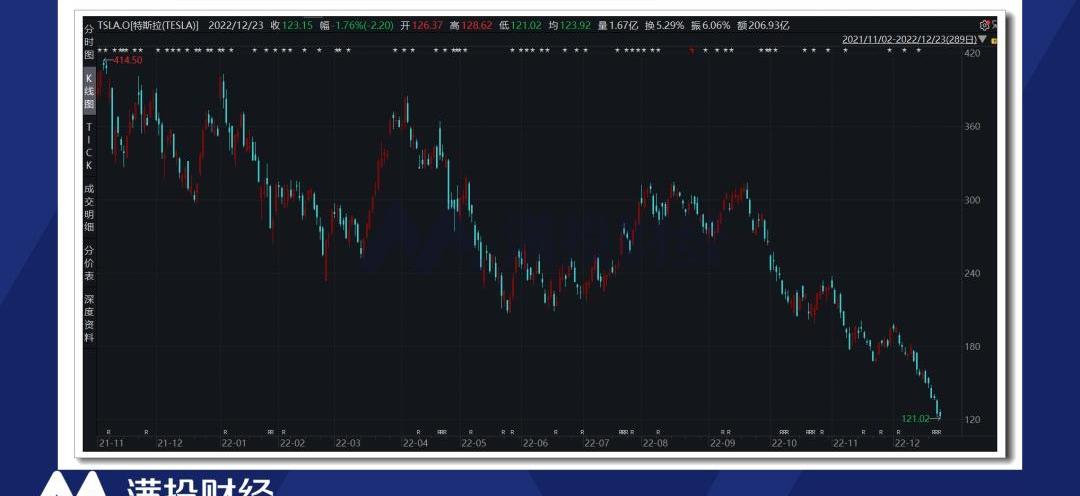Click the red event marker in star row
Viewport: 1080px width, 496px height.
coord(692,51)
